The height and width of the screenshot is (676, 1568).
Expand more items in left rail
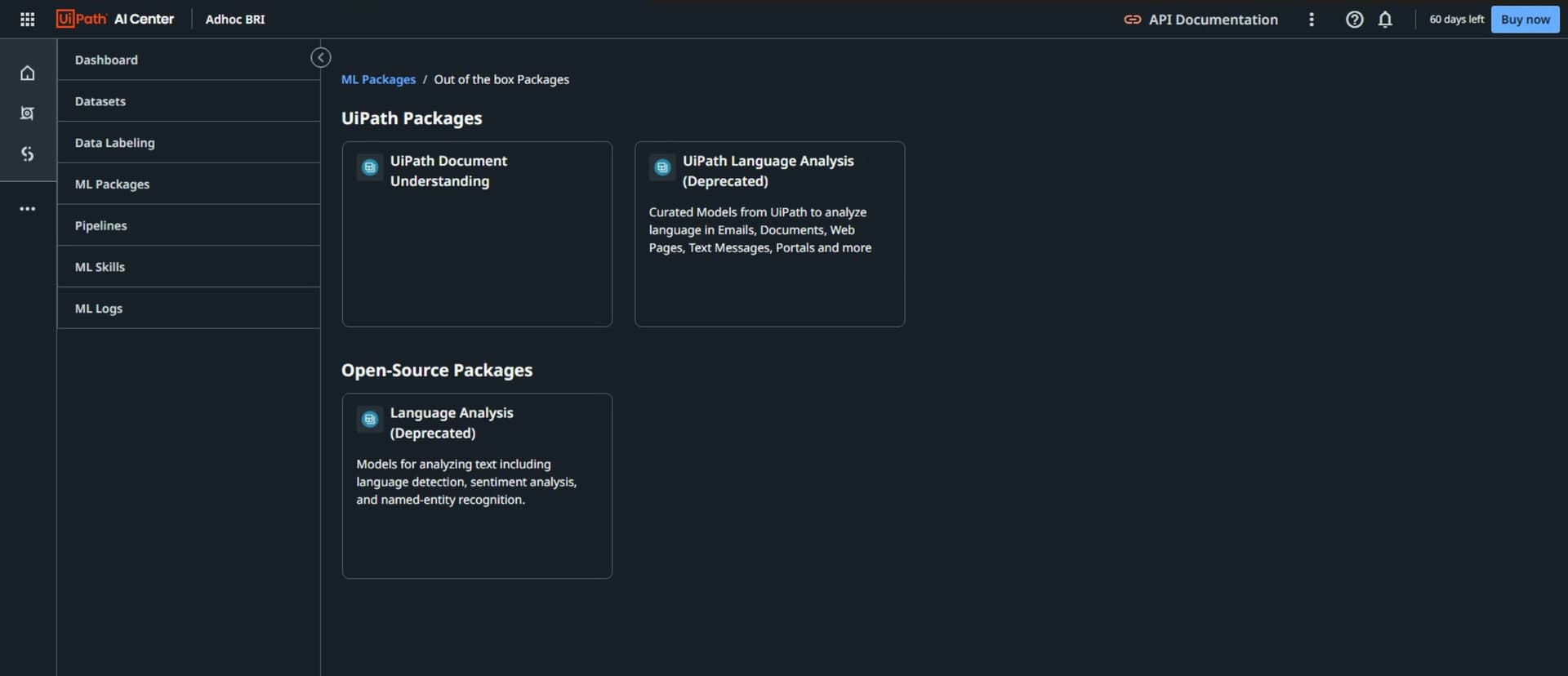tap(27, 209)
